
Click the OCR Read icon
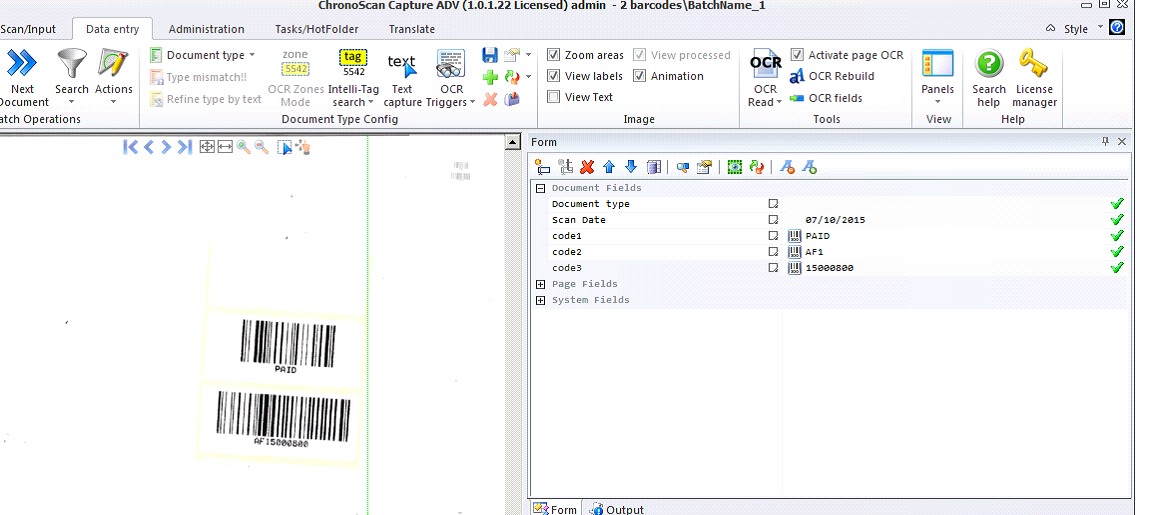point(765,63)
